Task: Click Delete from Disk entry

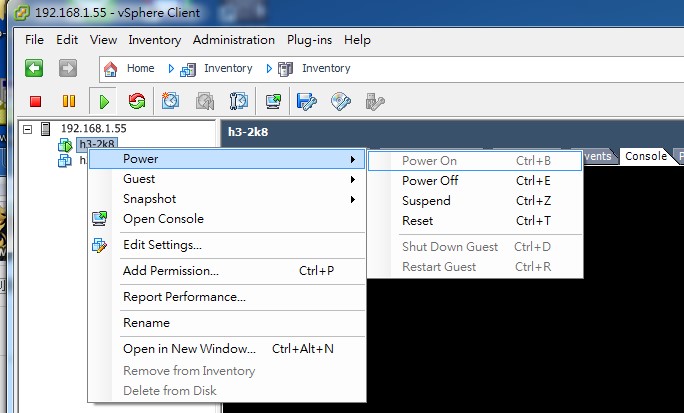Action: 227,390
